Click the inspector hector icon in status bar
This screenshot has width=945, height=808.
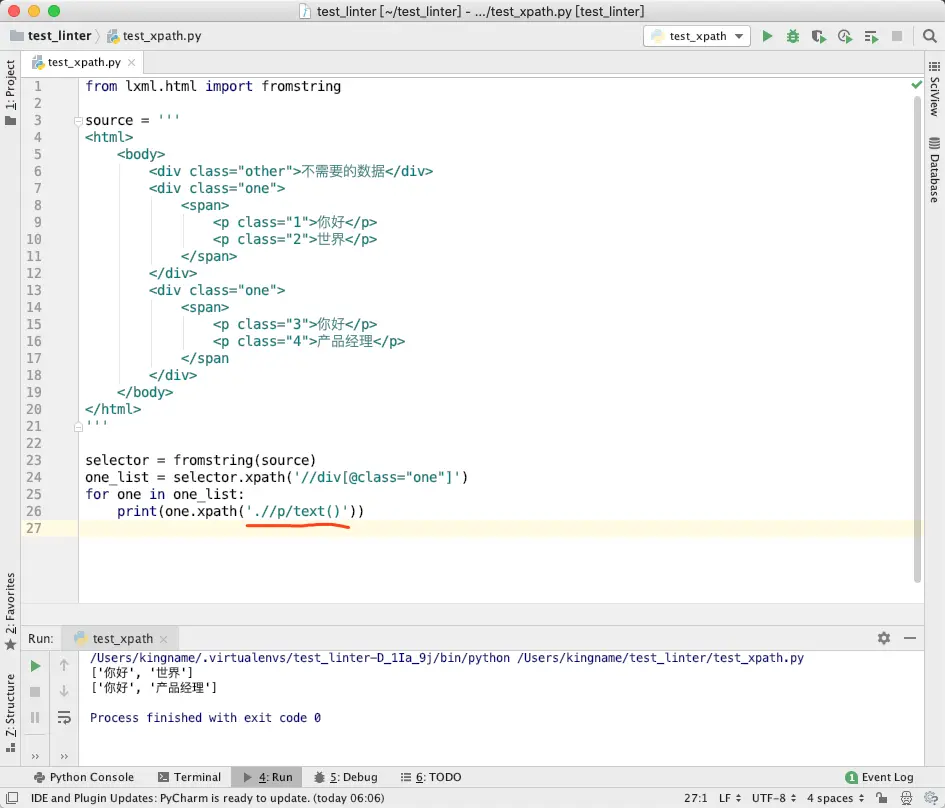pyautogui.click(x=906, y=798)
